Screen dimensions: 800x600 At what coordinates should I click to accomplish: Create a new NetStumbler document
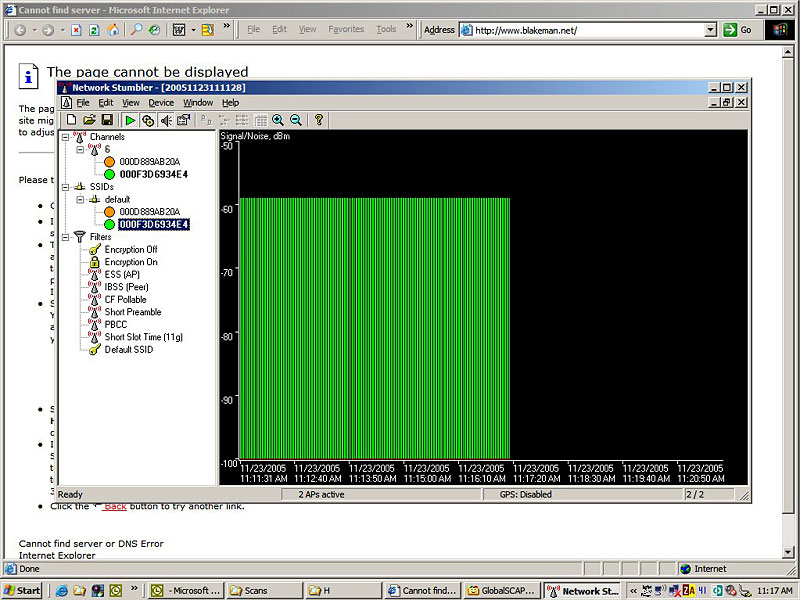pyautogui.click(x=71, y=120)
